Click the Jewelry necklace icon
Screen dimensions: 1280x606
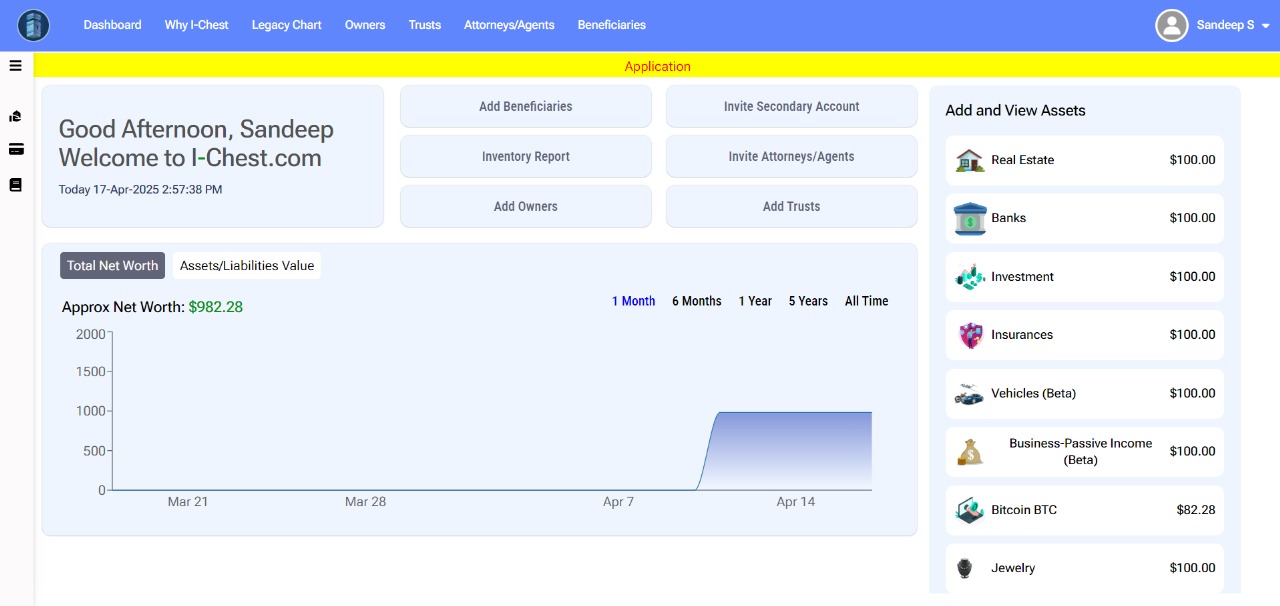click(x=964, y=568)
